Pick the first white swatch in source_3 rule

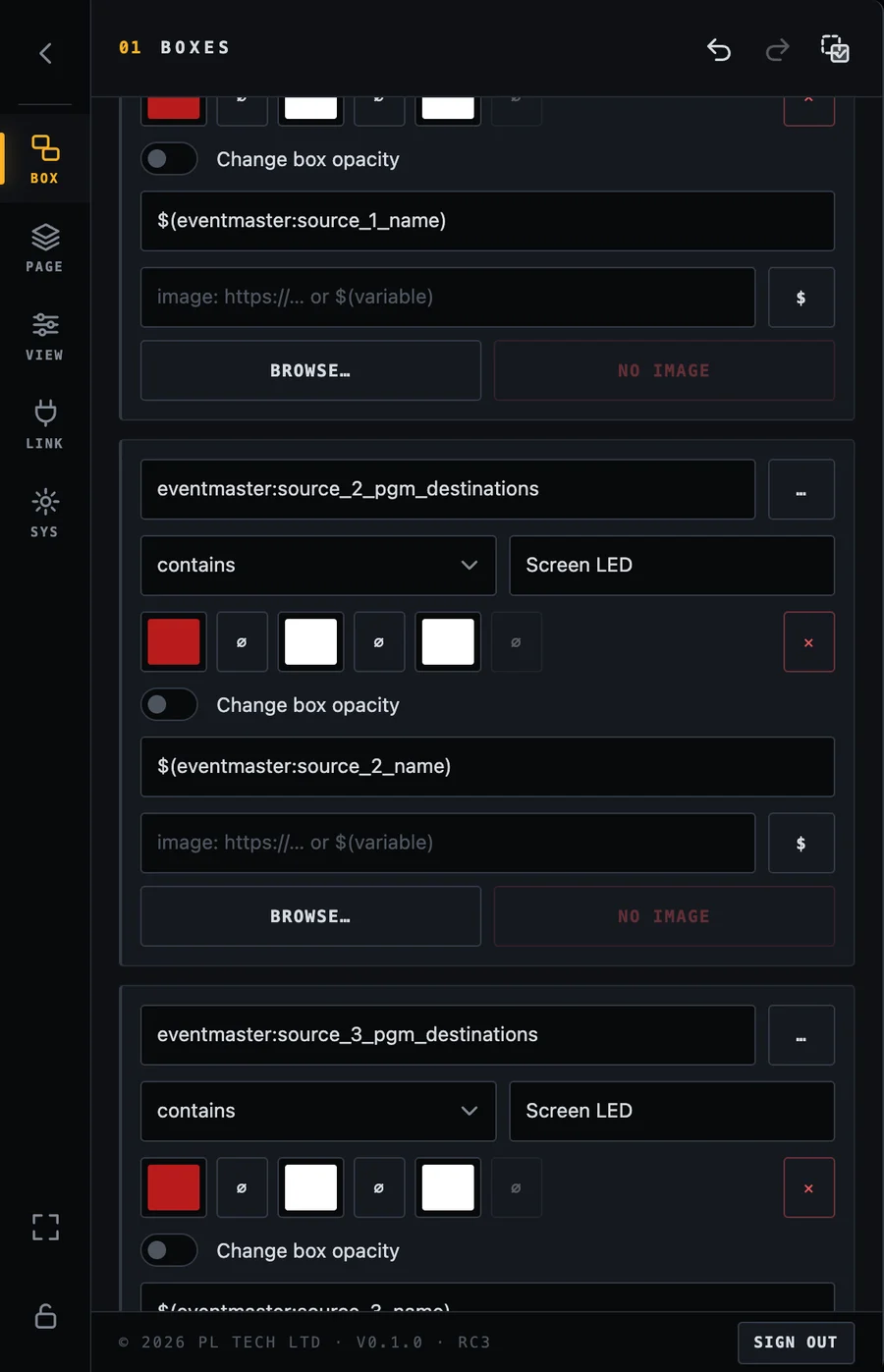click(x=310, y=1187)
